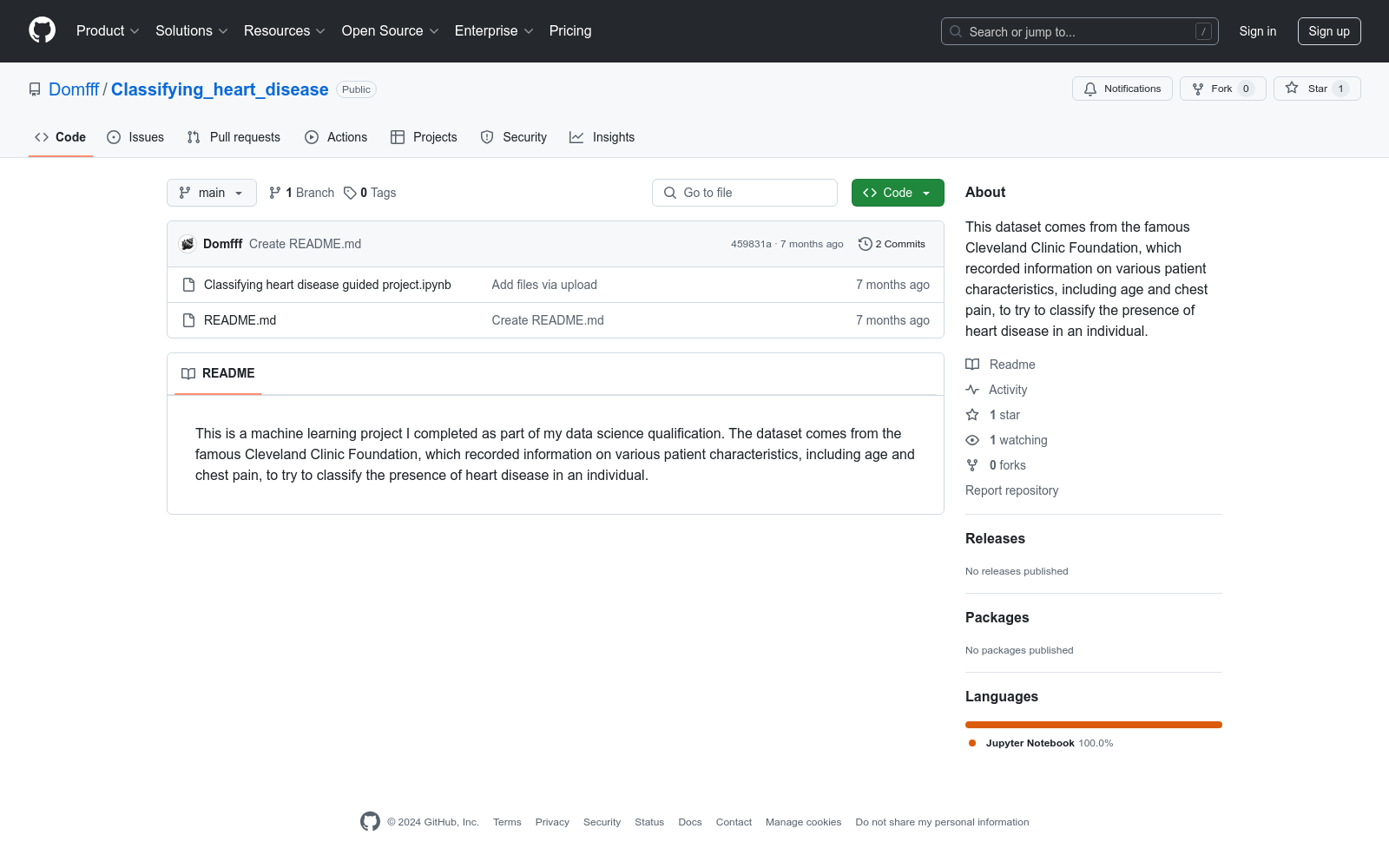Click the Search or jump to field
1389x868 pixels.
(x=1080, y=31)
